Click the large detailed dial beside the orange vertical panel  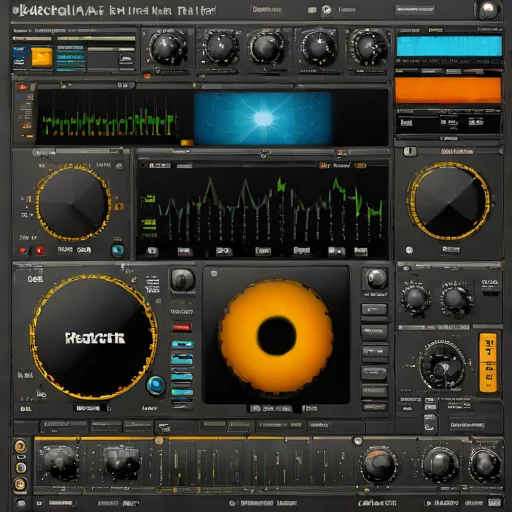442,366
